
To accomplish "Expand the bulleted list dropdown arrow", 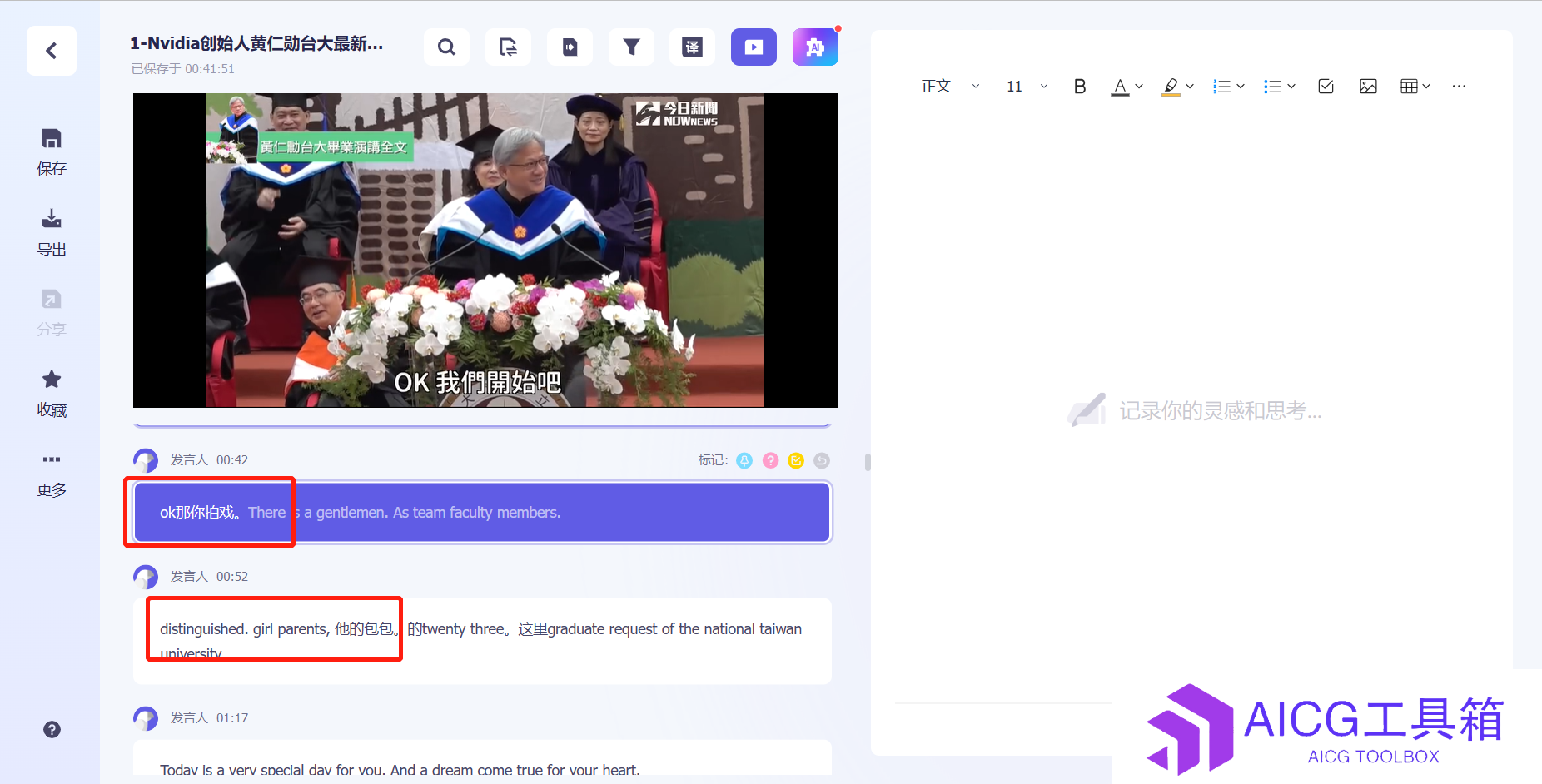I will [1291, 87].
